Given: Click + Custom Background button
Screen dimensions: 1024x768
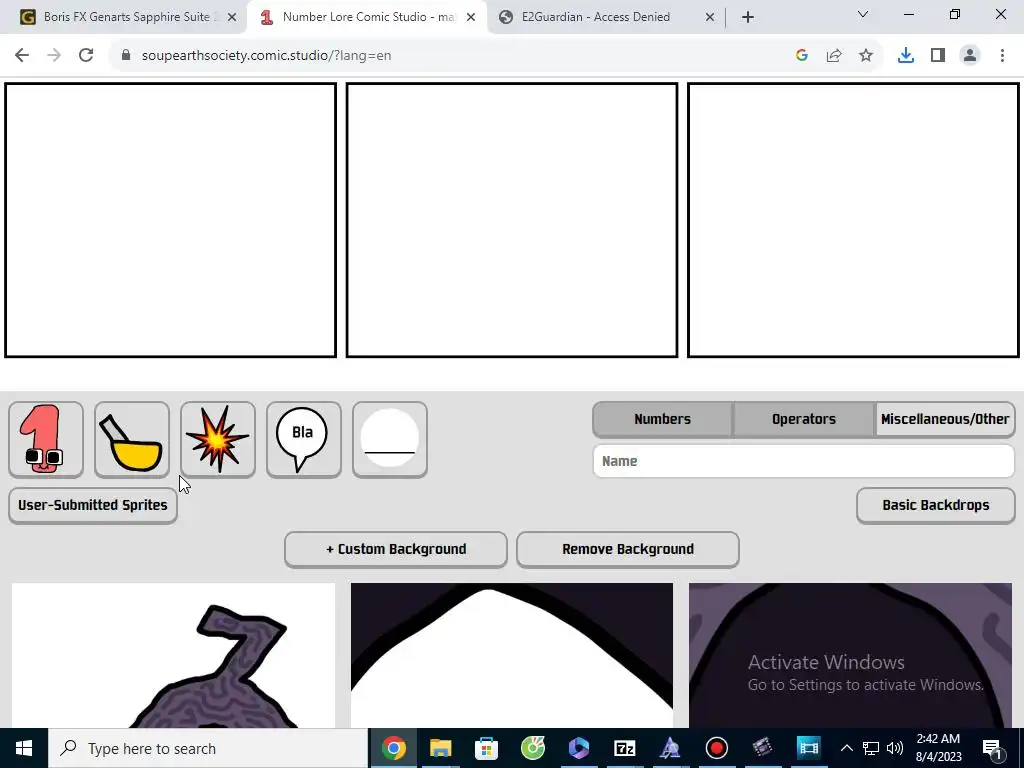Looking at the screenshot, I should [x=396, y=549].
